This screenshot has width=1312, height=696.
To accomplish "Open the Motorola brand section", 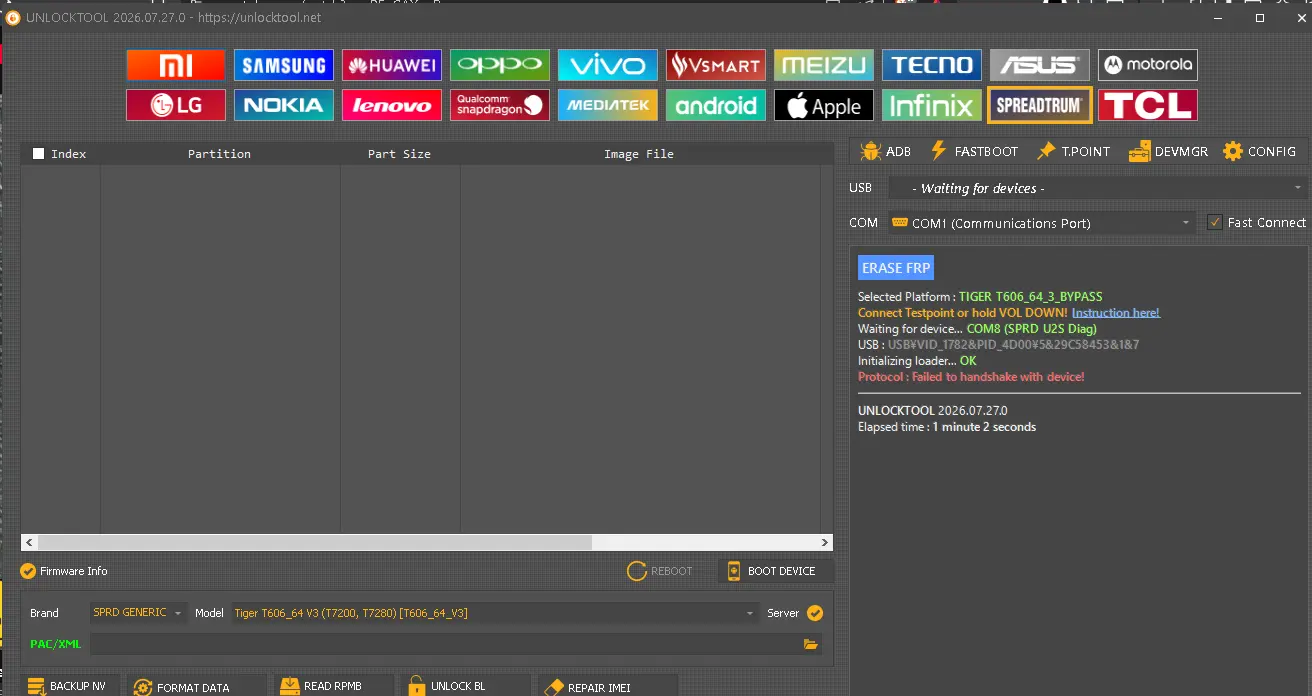I will (x=1148, y=65).
